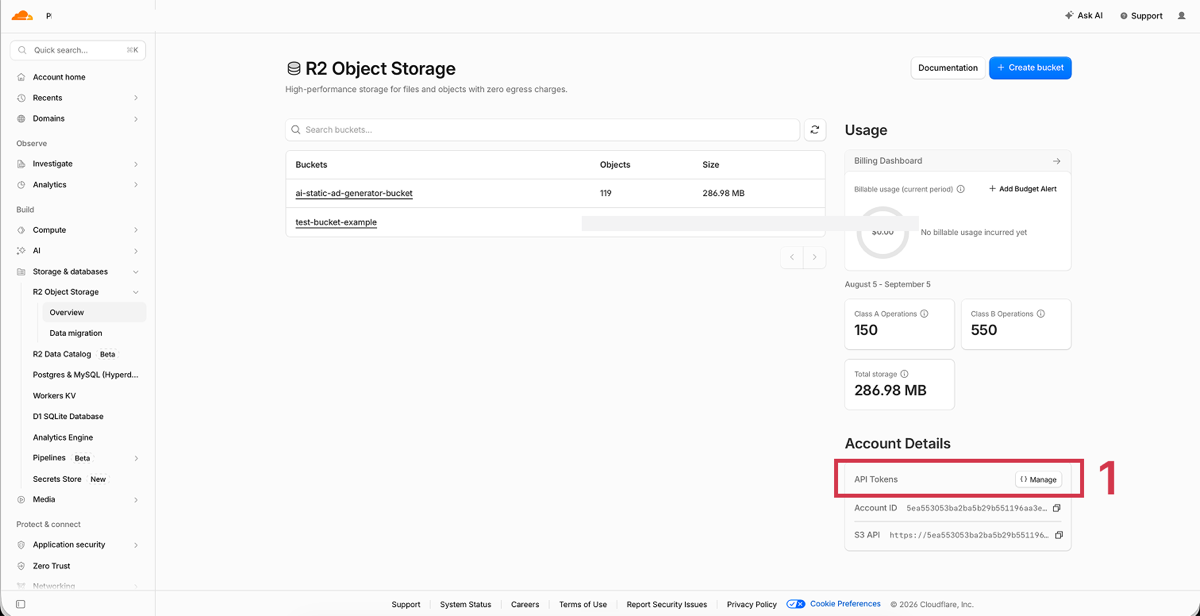The width and height of the screenshot is (1200, 616).
Task: Focus the Search buckets field
Action: point(543,130)
